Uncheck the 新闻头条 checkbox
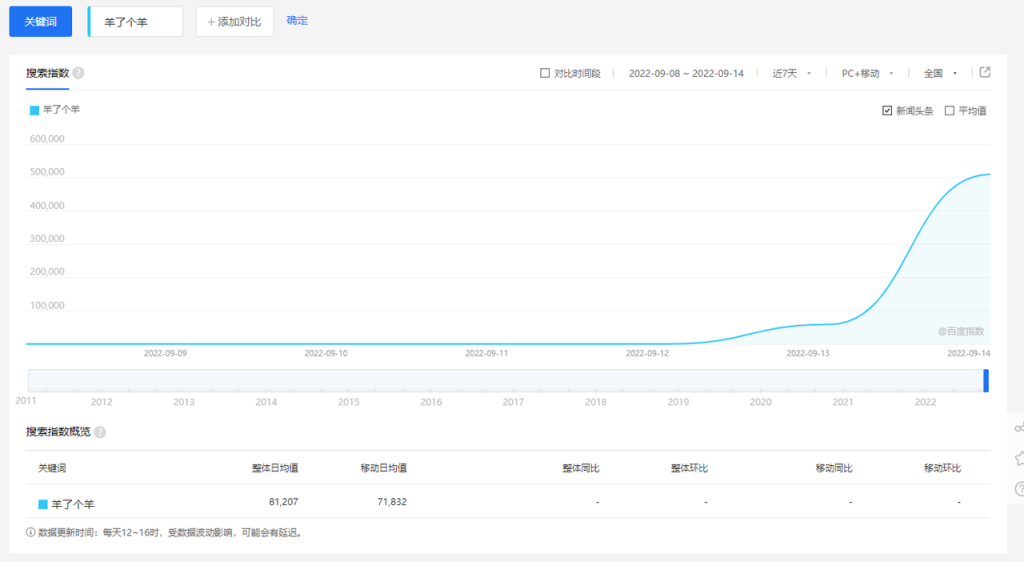This screenshot has width=1024, height=562. pyautogui.click(x=887, y=110)
